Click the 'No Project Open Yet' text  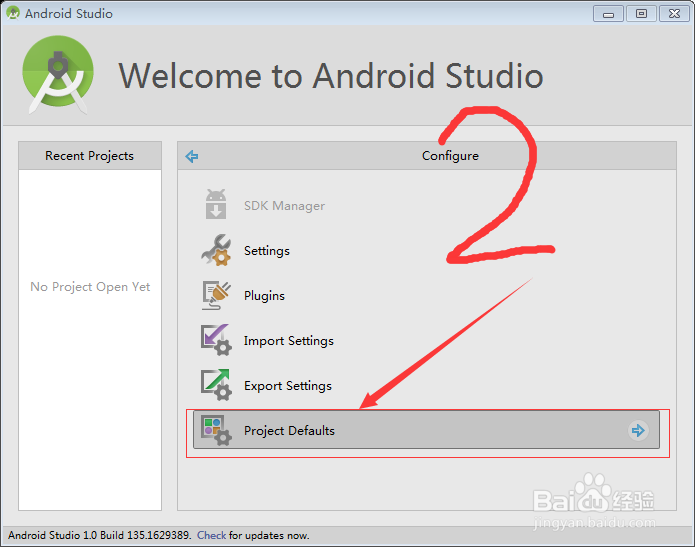click(x=90, y=287)
